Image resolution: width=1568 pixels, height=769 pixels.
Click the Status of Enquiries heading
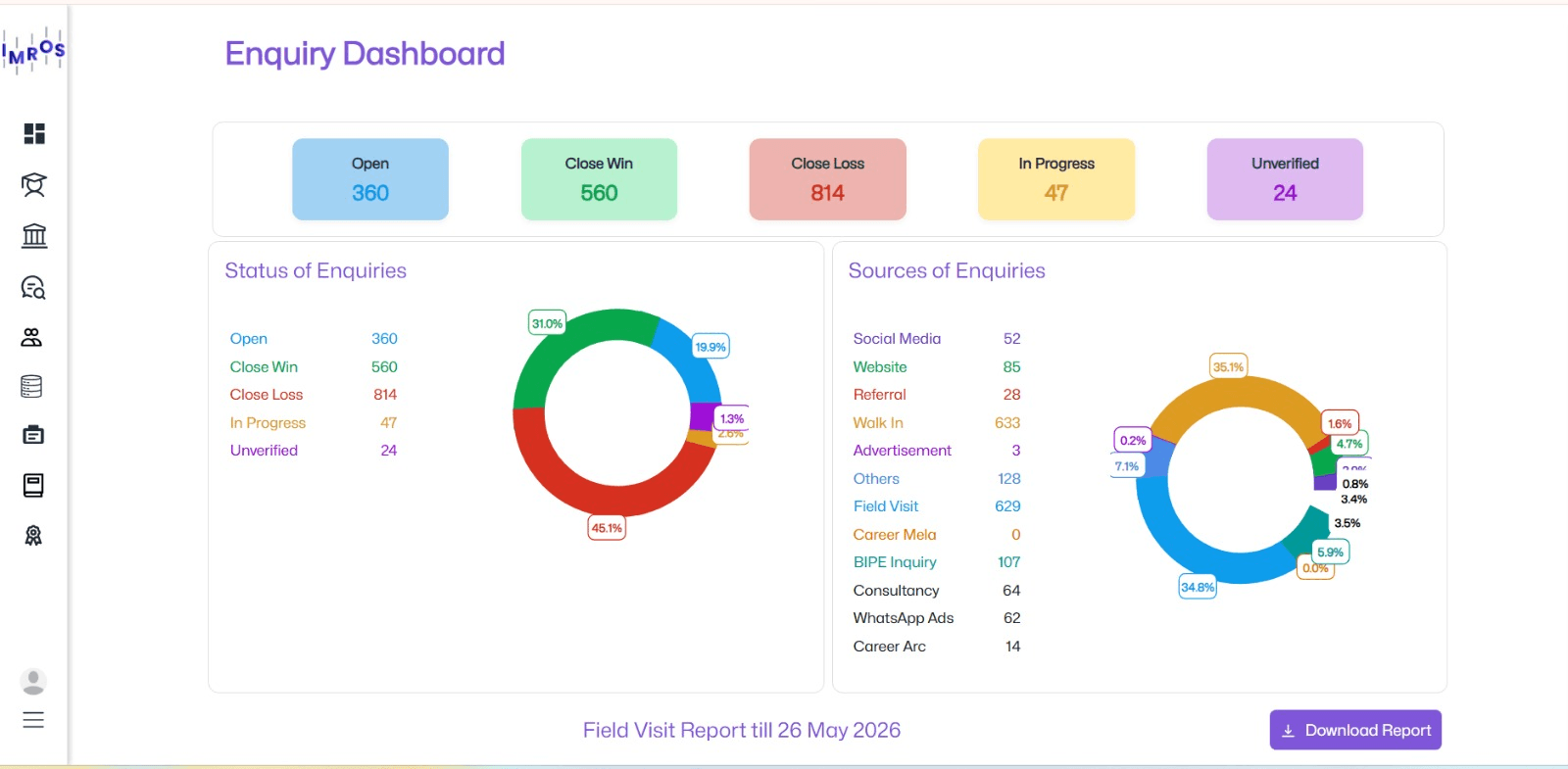pyautogui.click(x=316, y=271)
